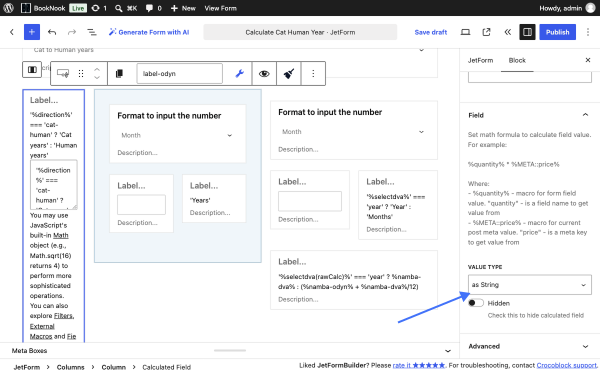Toggle the Hidden switch
The width and height of the screenshot is (600, 375).
[x=476, y=303]
